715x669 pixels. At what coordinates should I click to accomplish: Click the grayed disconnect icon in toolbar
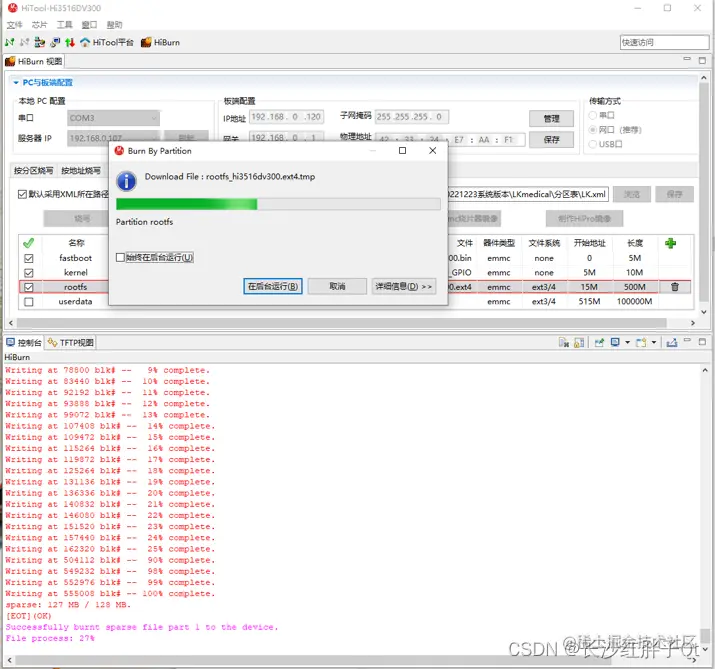click(24, 42)
